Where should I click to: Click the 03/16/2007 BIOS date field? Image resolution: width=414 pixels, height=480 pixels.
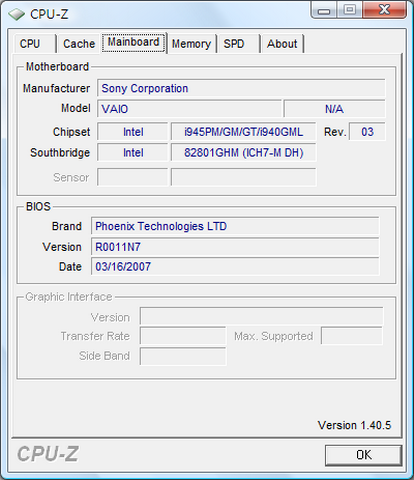(x=235, y=266)
